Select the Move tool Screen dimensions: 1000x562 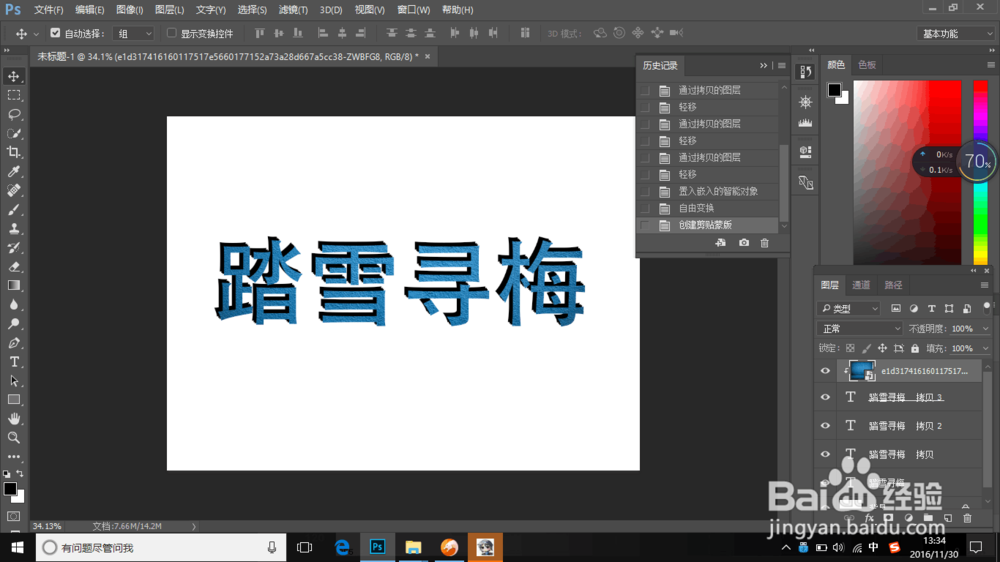(x=13, y=77)
